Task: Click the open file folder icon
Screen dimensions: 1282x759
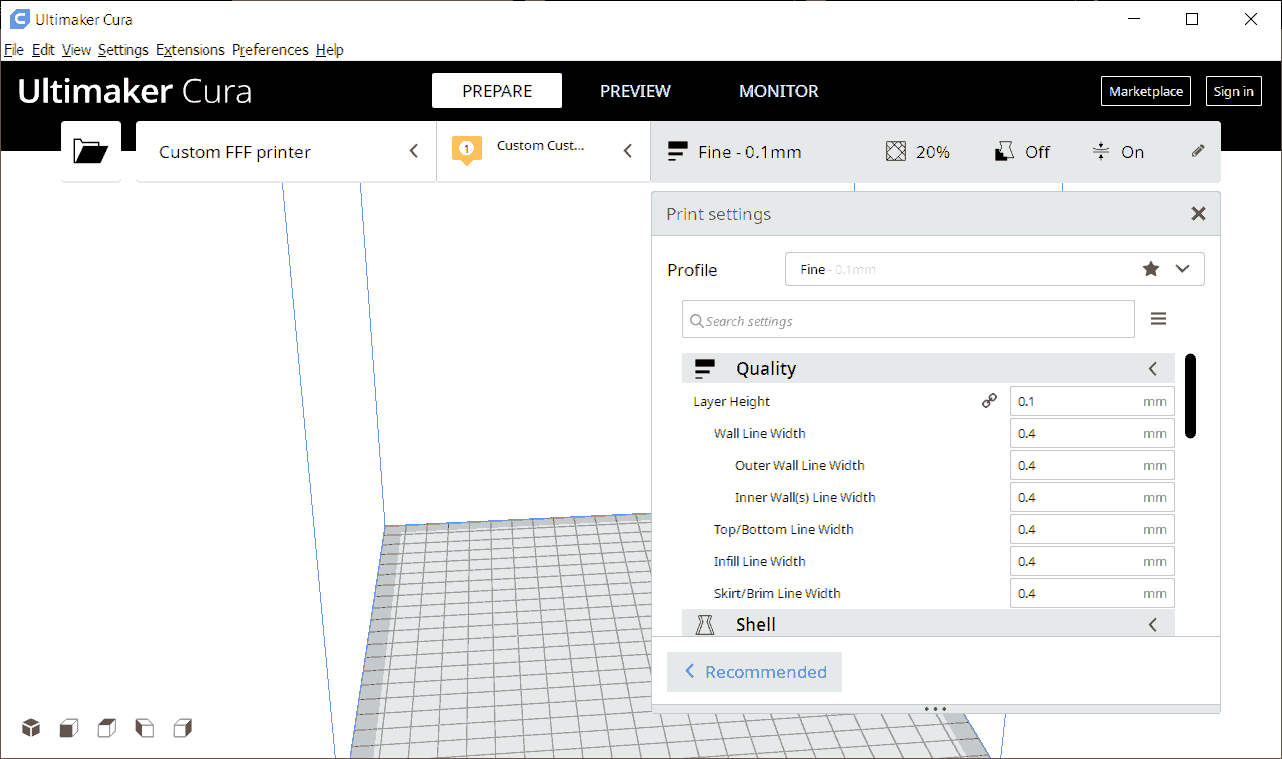Action: (x=91, y=152)
